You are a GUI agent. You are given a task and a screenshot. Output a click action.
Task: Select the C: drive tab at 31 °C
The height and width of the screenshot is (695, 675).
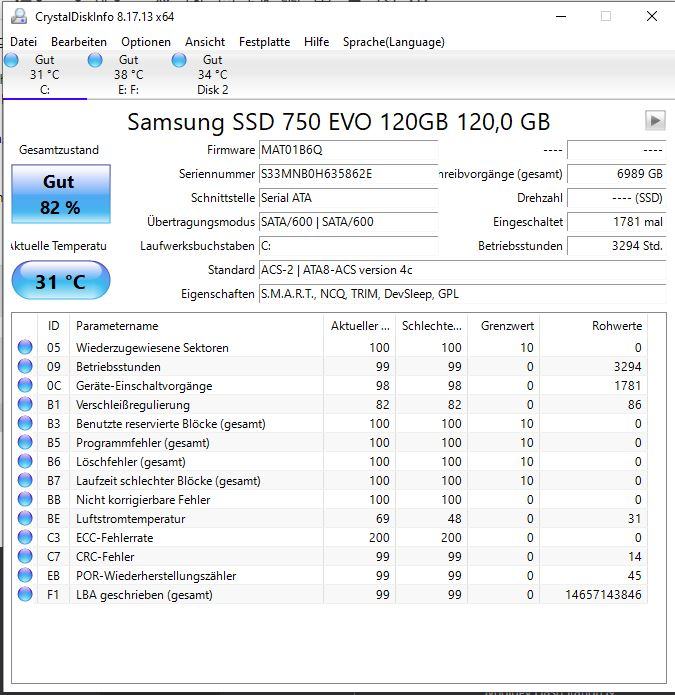click(x=44, y=74)
